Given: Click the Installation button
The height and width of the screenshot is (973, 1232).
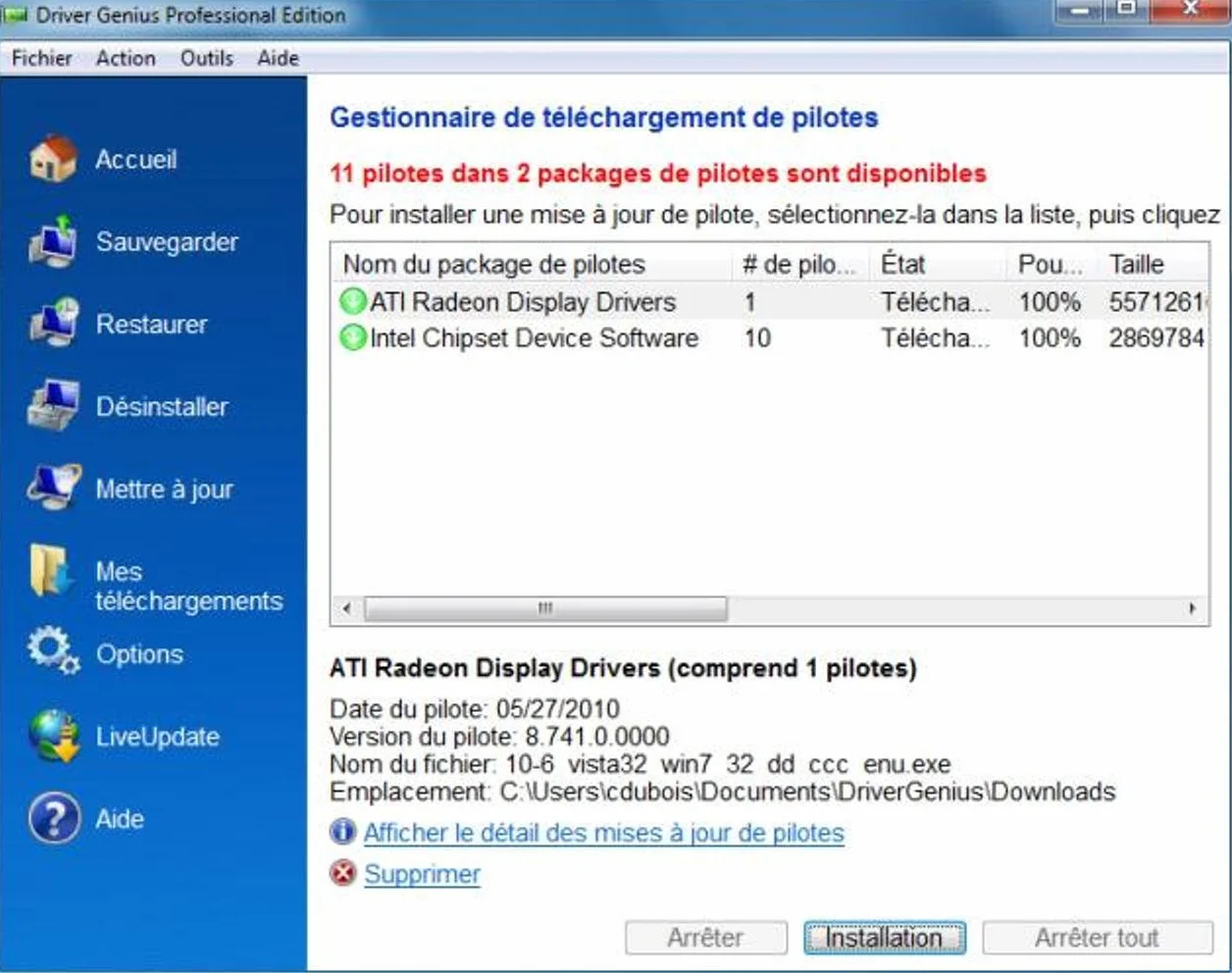Looking at the screenshot, I should [x=884, y=938].
